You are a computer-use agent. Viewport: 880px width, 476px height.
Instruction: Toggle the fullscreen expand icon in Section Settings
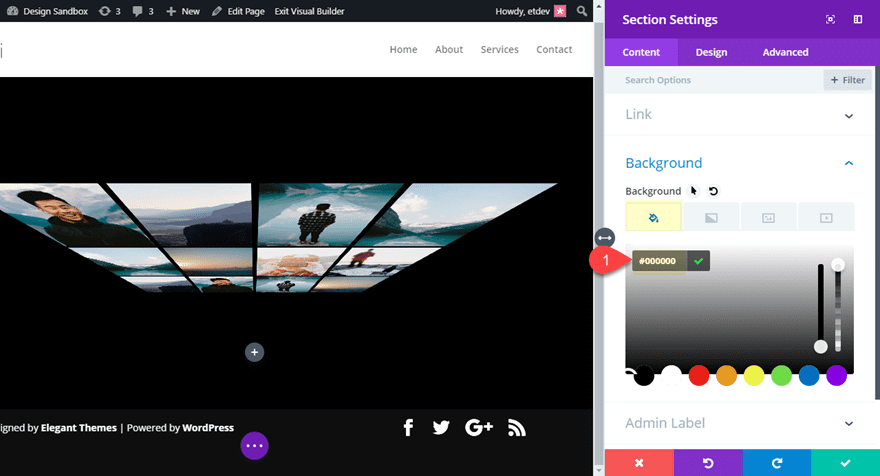[x=830, y=20]
